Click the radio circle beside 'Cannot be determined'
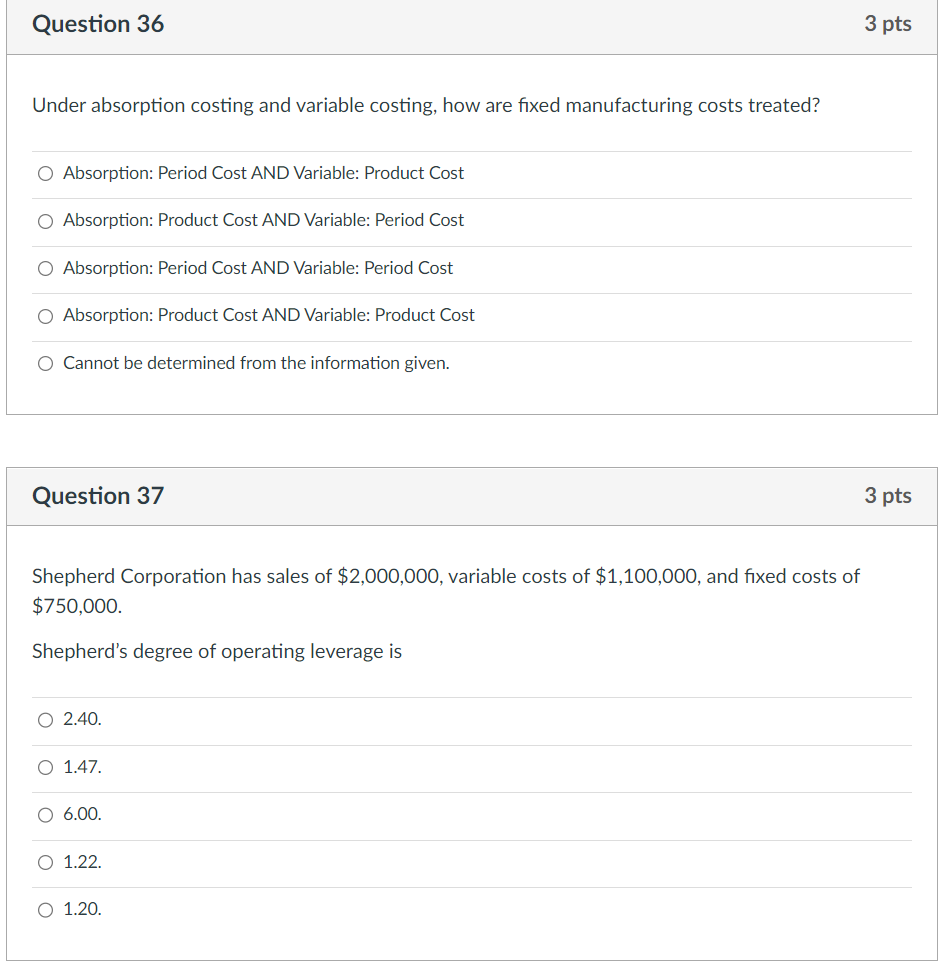Screen dimensions: 944x972 [45, 363]
